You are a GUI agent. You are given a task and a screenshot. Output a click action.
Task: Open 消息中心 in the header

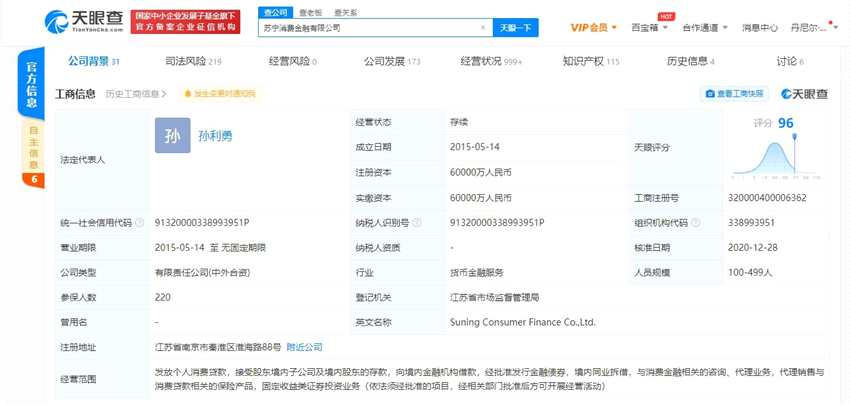point(759,28)
